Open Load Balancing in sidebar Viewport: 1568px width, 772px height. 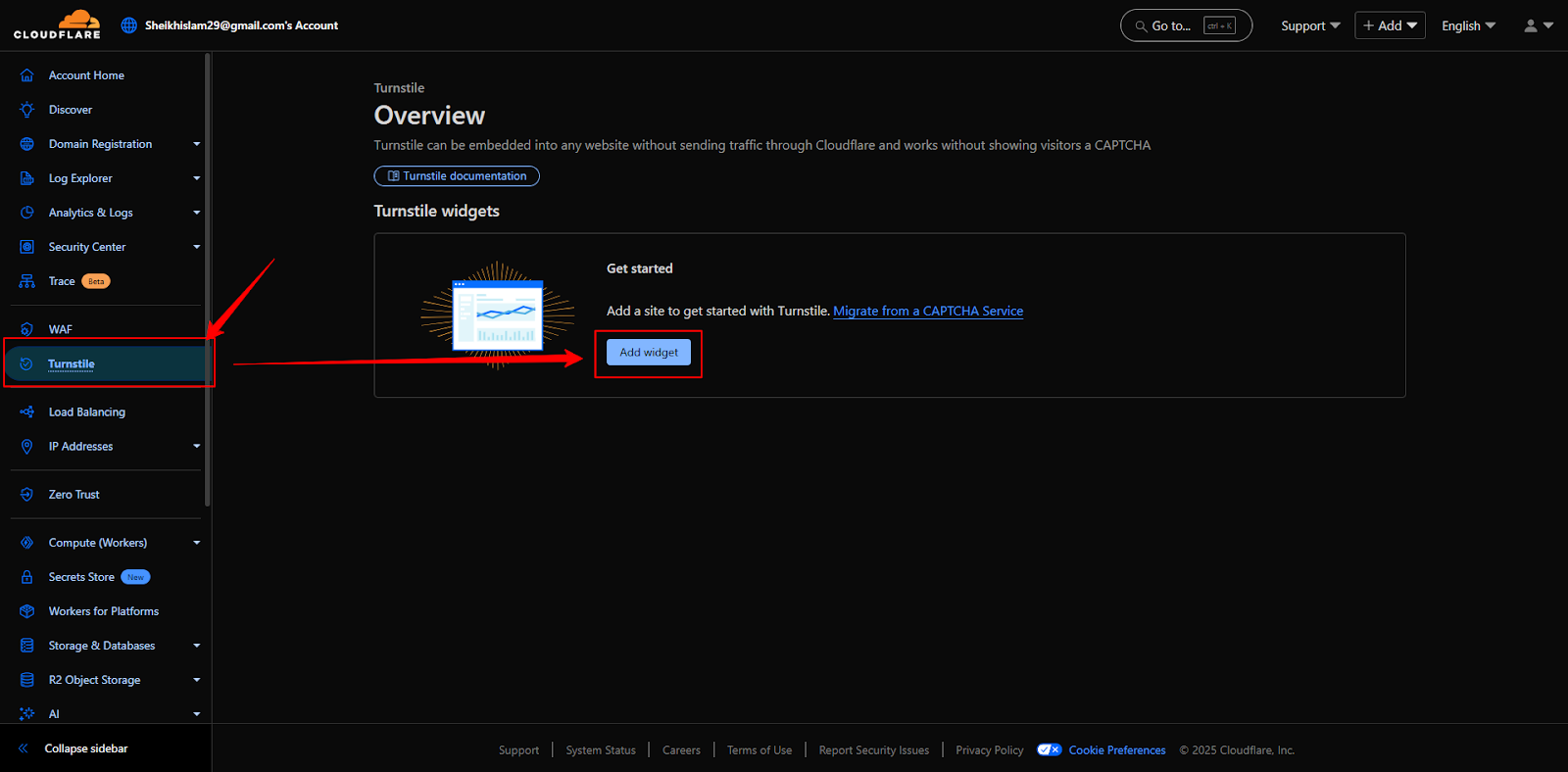87,412
